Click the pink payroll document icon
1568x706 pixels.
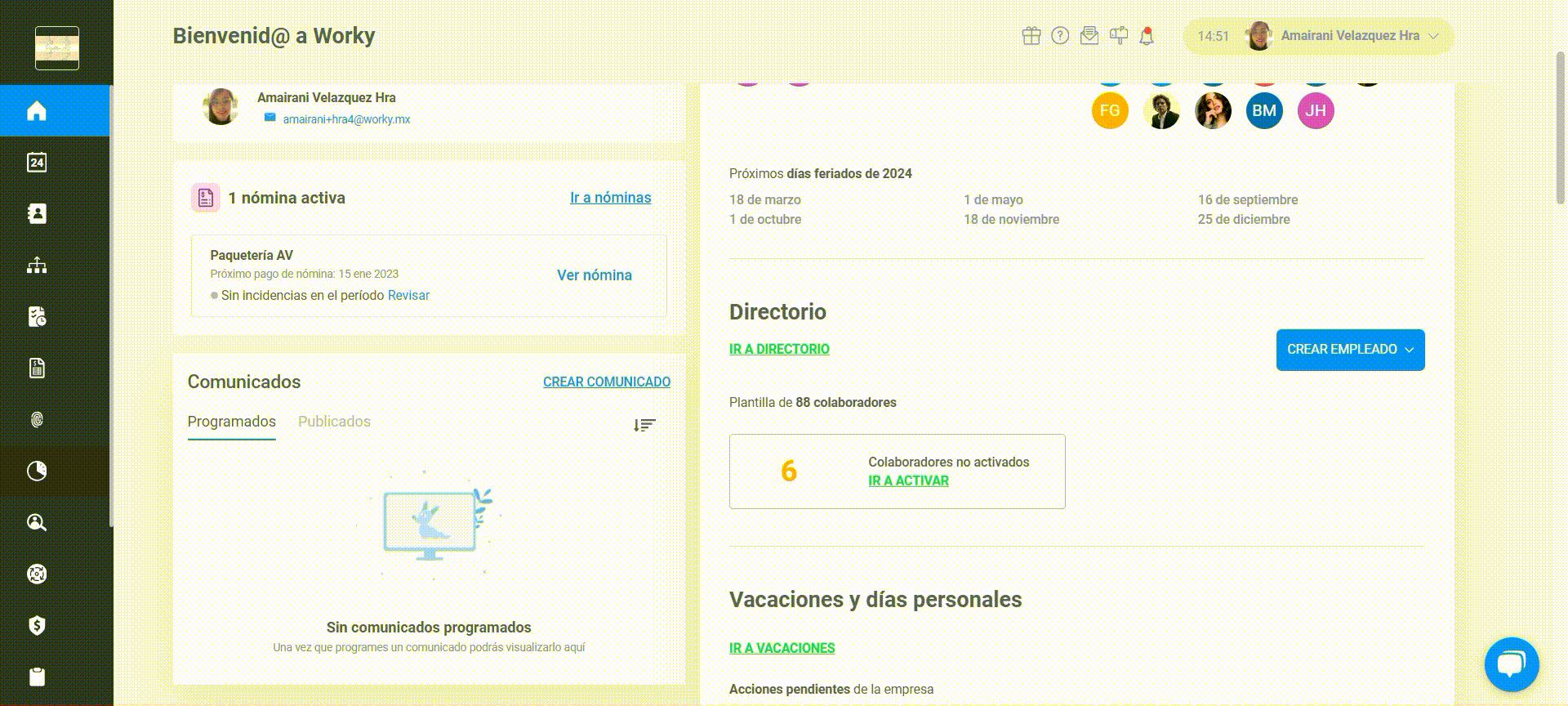[x=206, y=198]
